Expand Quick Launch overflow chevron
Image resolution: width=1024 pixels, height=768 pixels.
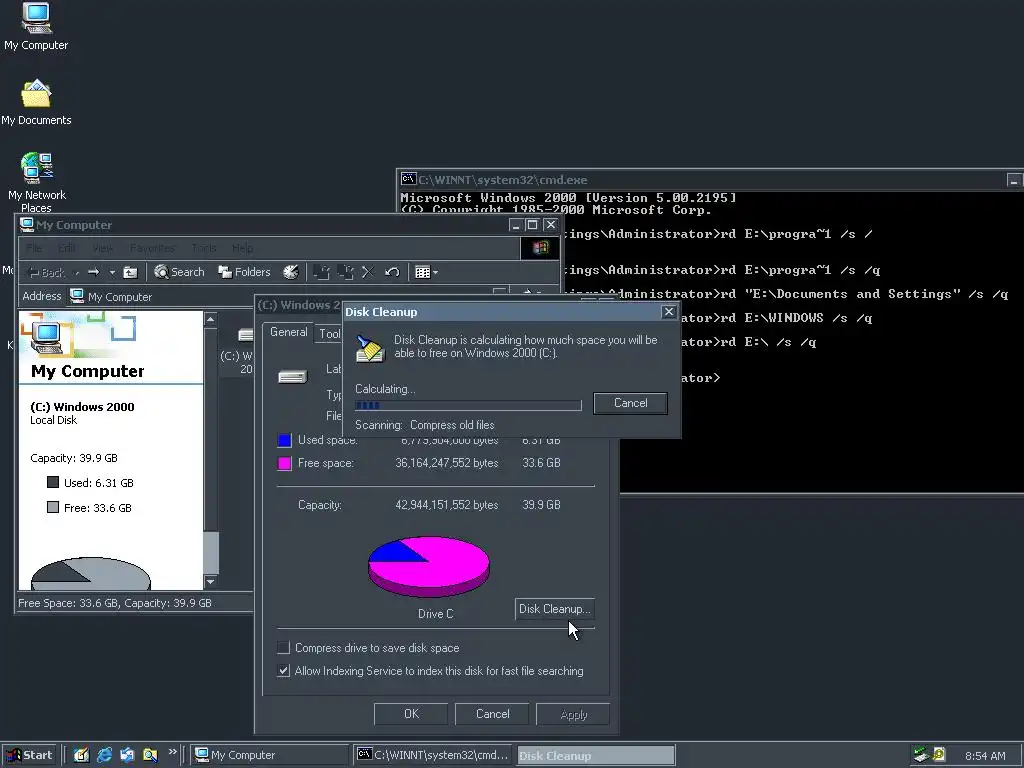coord(172,752)
